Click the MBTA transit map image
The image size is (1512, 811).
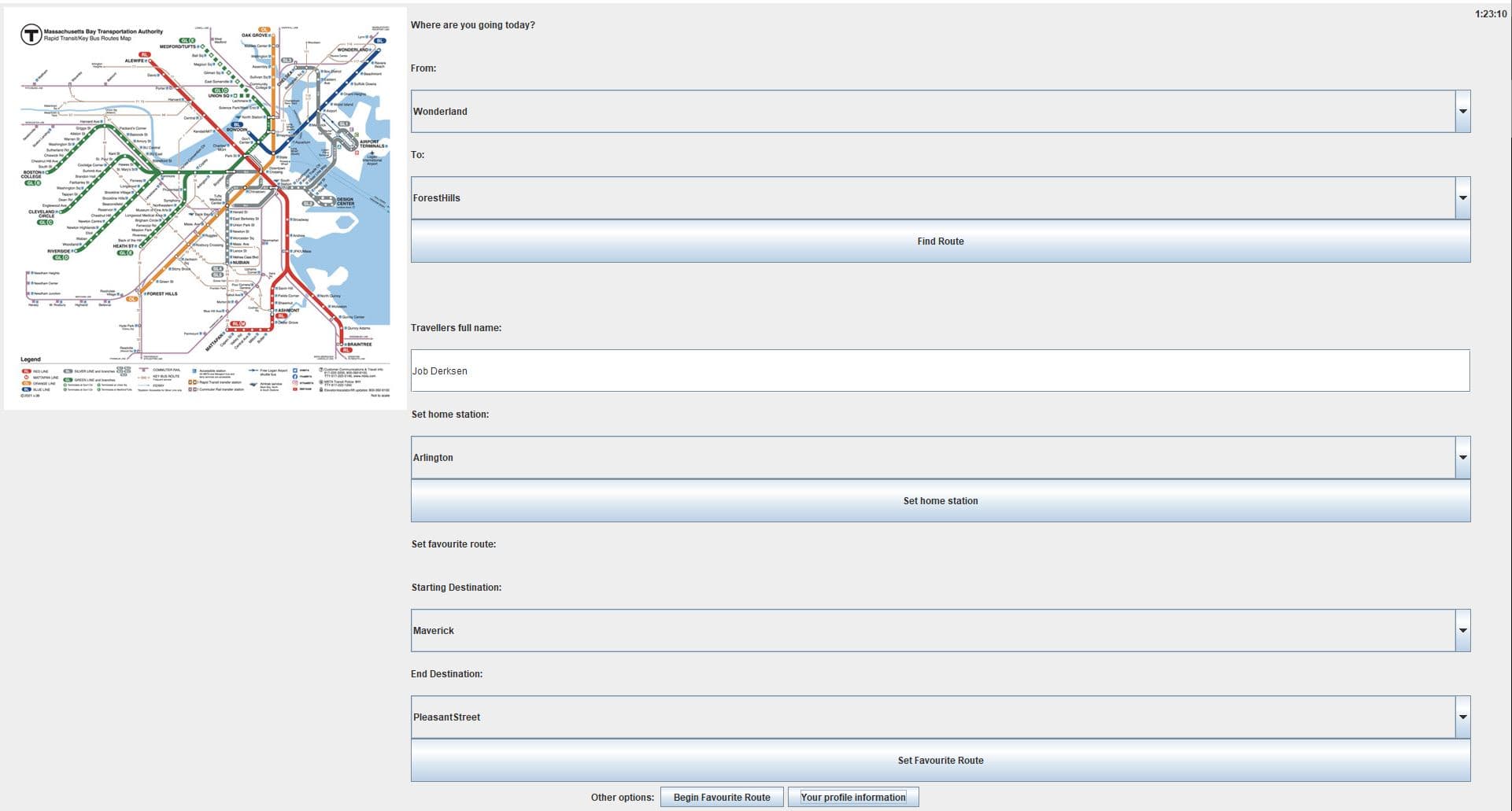point(205,208)
